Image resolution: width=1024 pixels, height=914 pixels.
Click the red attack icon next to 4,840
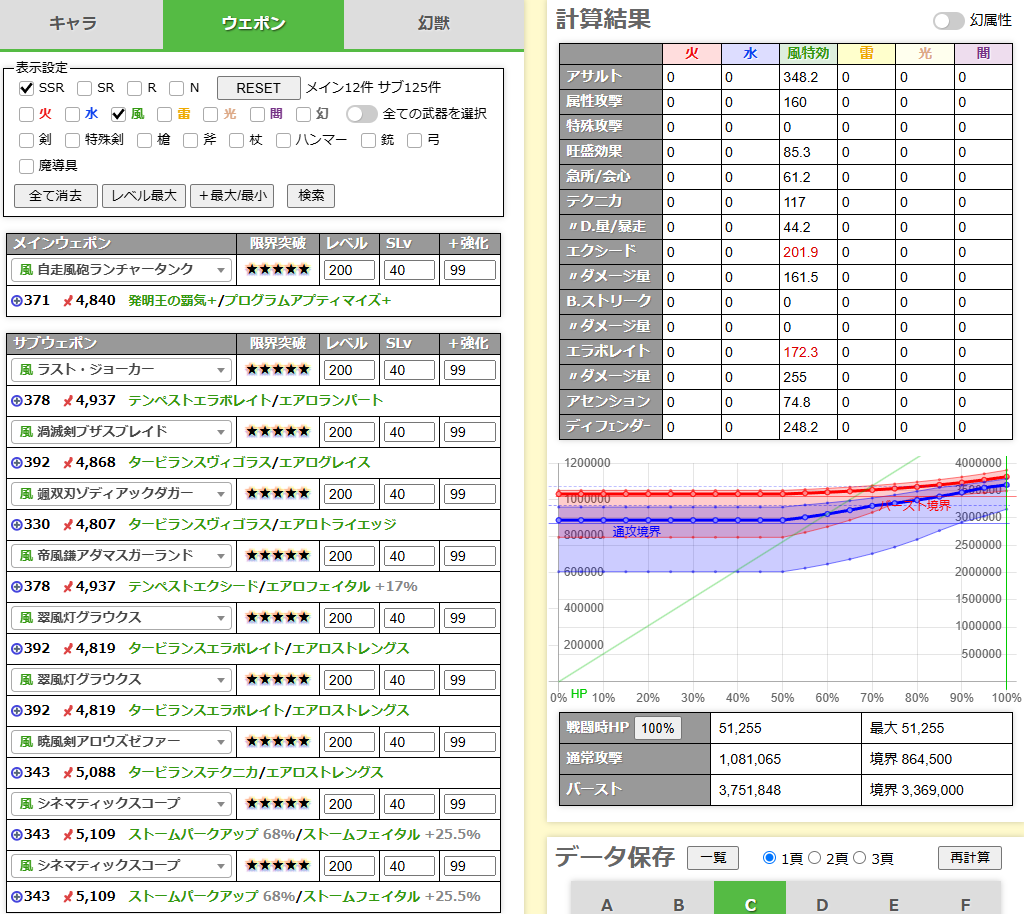(67, 300)
